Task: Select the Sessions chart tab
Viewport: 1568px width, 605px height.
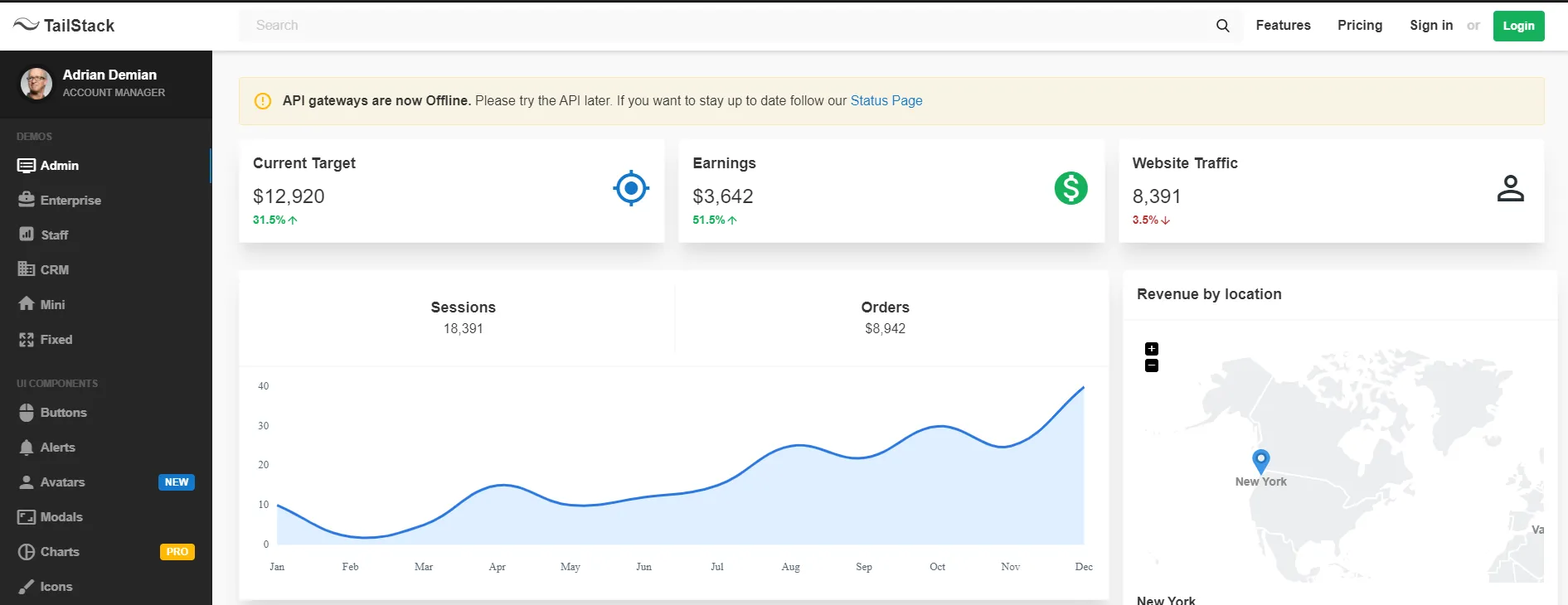Action: pyautogui.click(x=463, y=317)
